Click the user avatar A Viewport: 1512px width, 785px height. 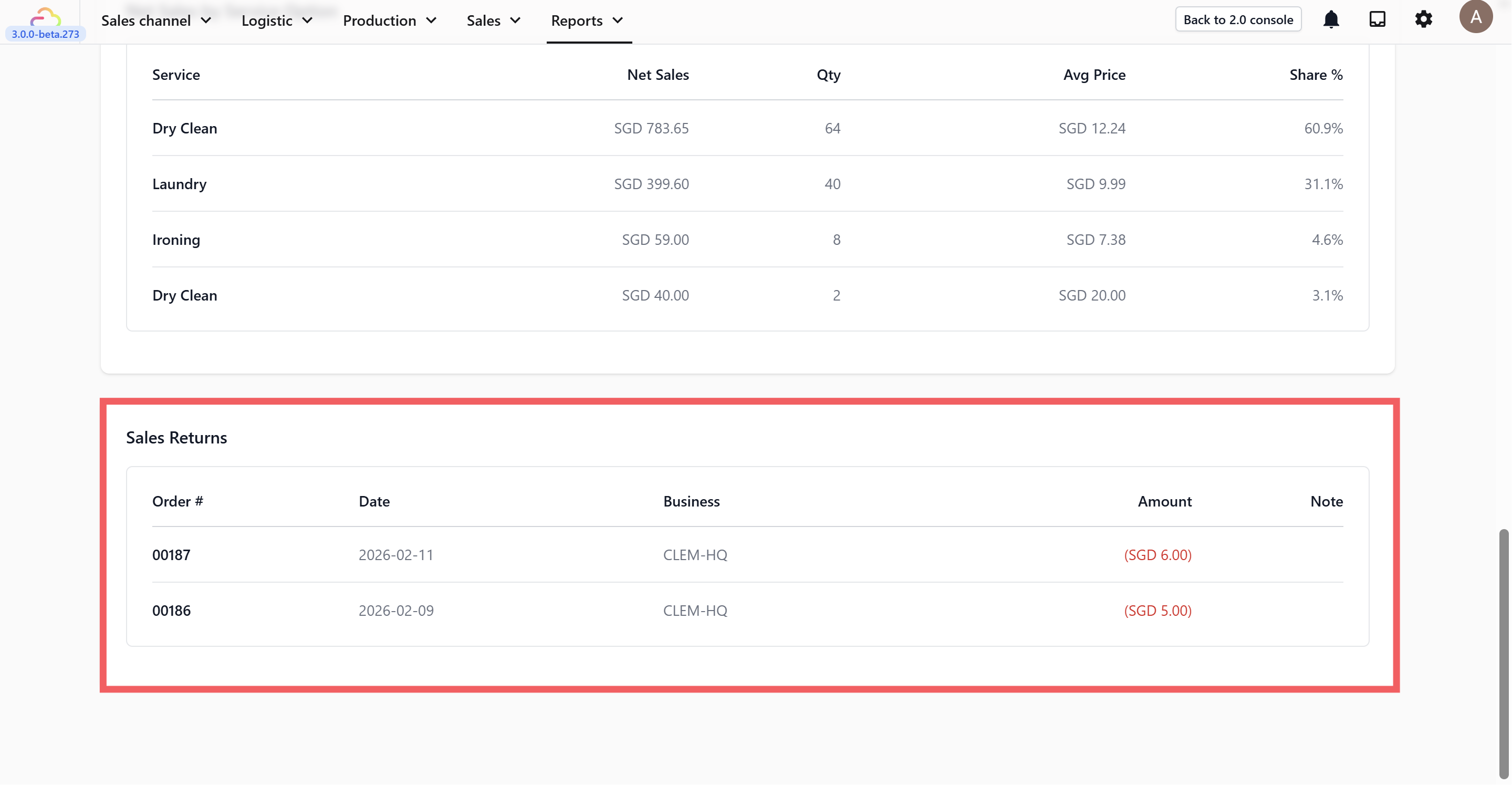tap(1476, 17)
